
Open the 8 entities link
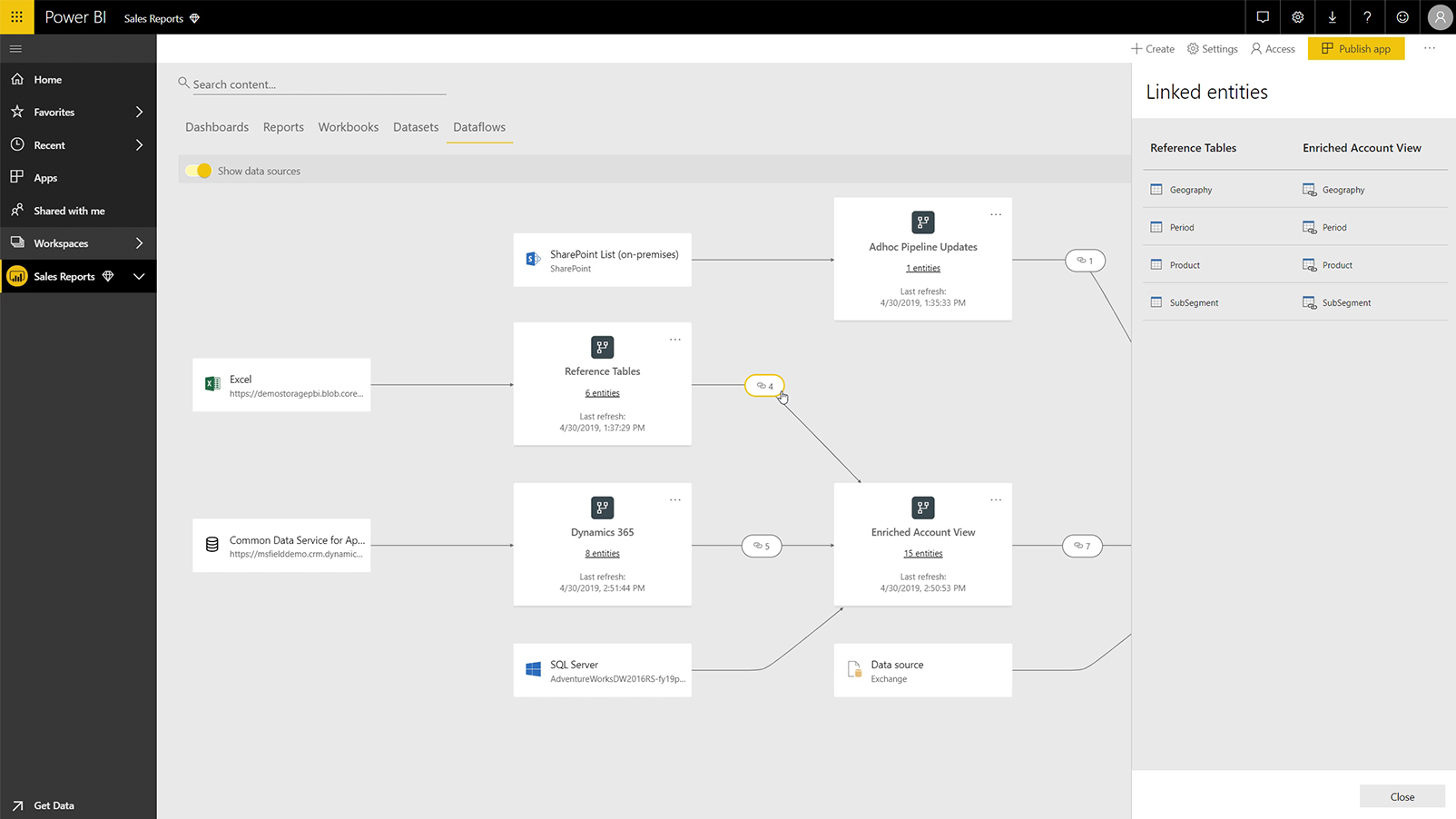pos(603,553)
